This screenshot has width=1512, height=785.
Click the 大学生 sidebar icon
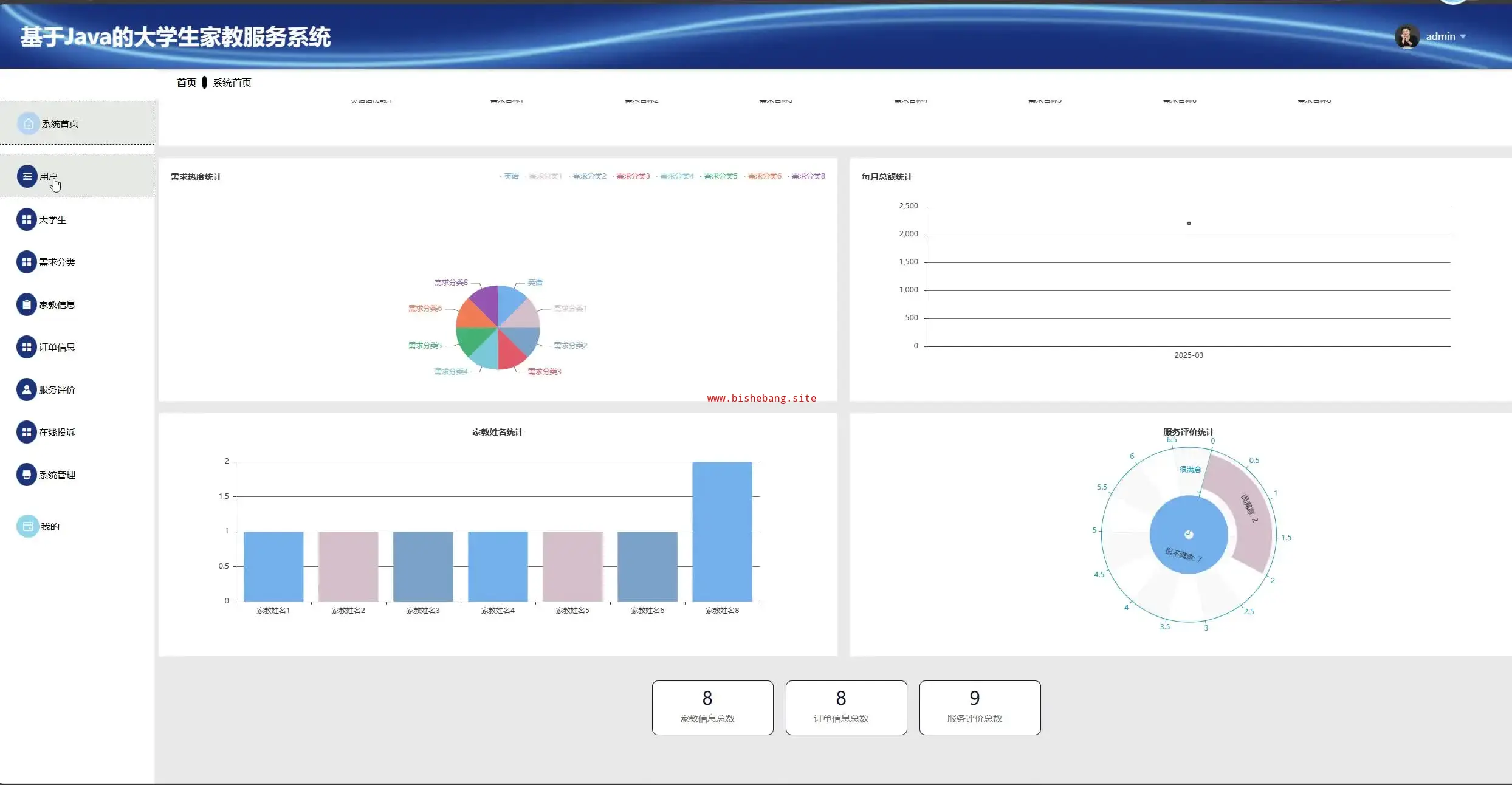(x=26, y=219)
